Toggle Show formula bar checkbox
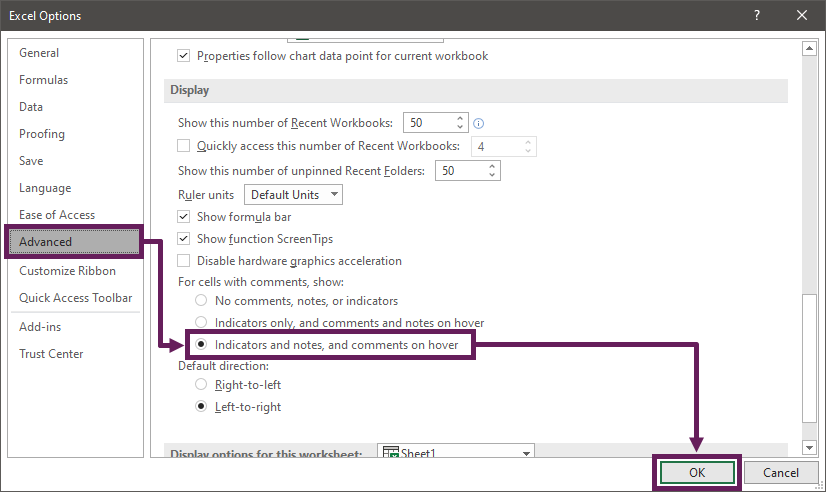826x492 pixels. (183, 217)
